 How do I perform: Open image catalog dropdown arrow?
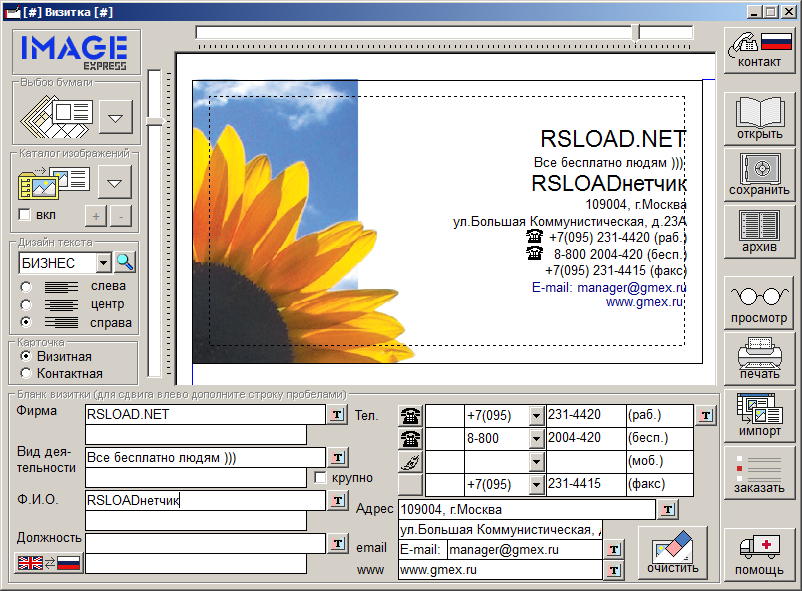click(115, 183)
